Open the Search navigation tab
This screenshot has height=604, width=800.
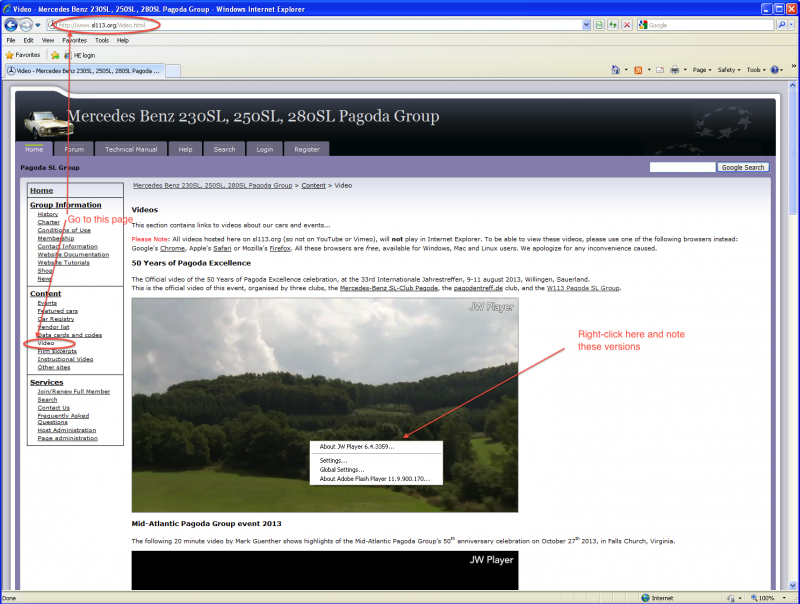pos(224,149)
